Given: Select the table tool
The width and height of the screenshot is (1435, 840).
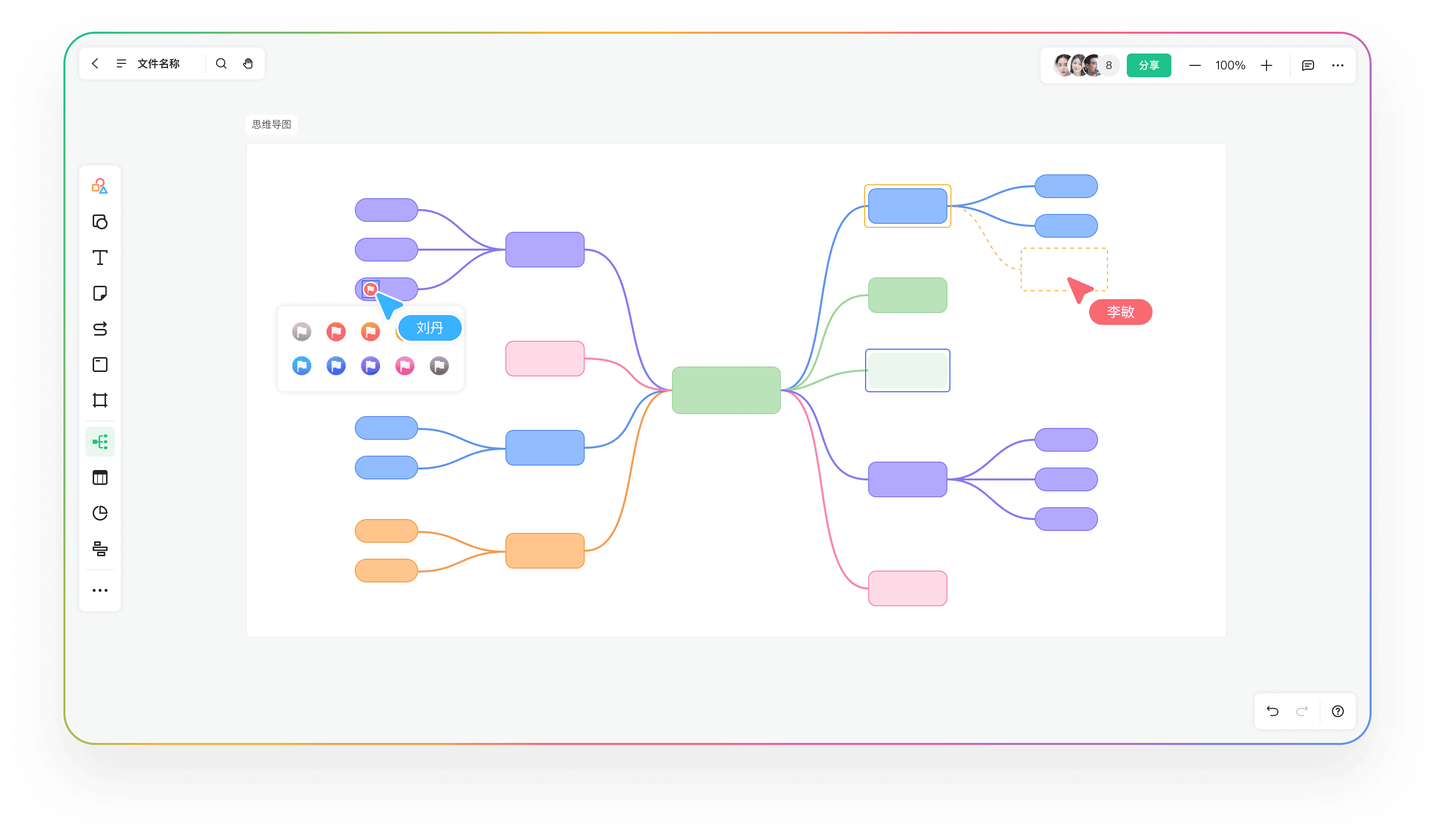Looking at the screenshot, I should tap(100, 477).
